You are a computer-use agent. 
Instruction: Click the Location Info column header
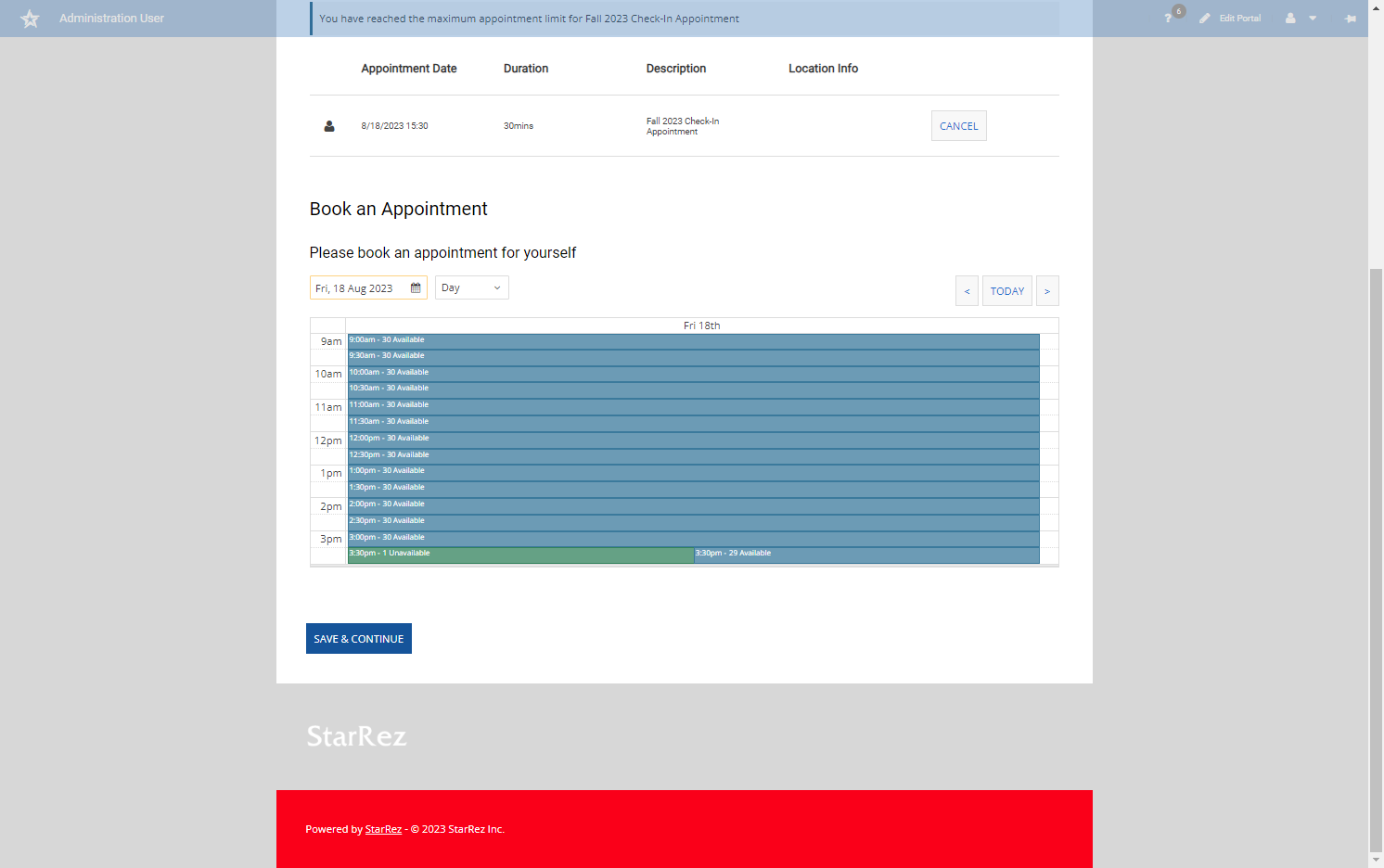pos(823,69)
